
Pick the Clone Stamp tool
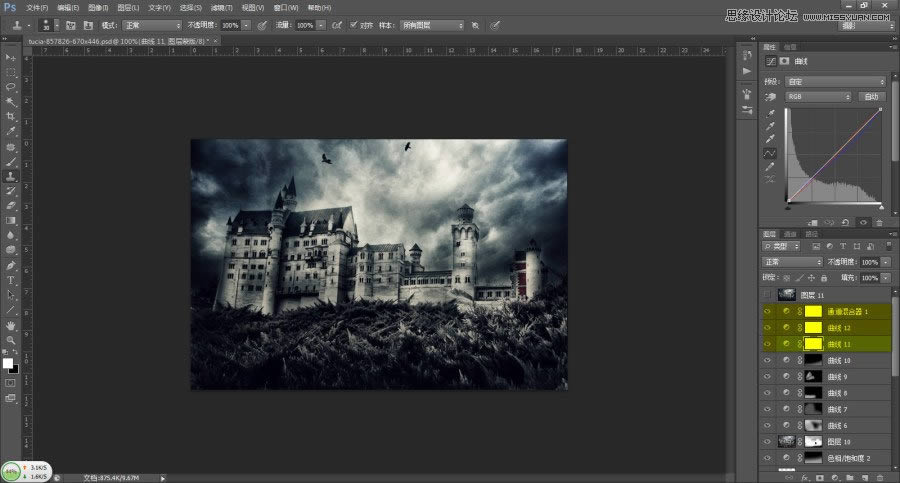tap(10, 175)
